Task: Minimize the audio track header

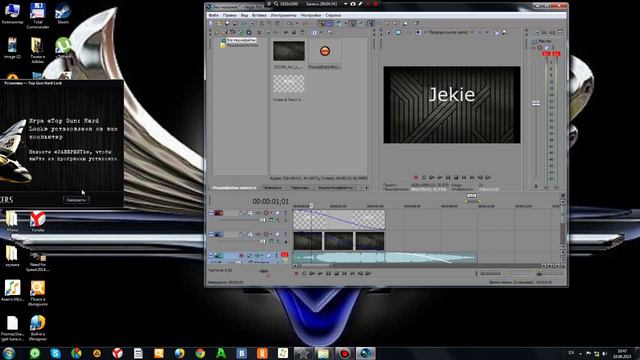Action: (x=211, y=255)
